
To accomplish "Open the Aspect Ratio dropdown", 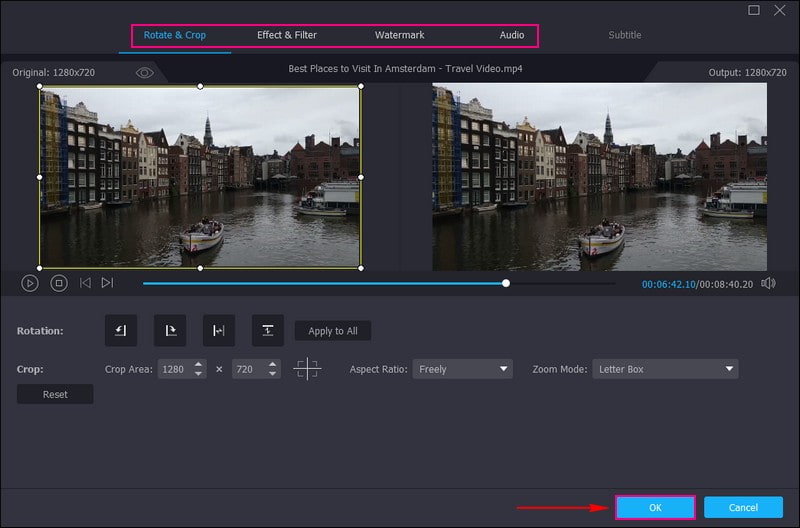I will pyautogui.click(x=462, y=369).
